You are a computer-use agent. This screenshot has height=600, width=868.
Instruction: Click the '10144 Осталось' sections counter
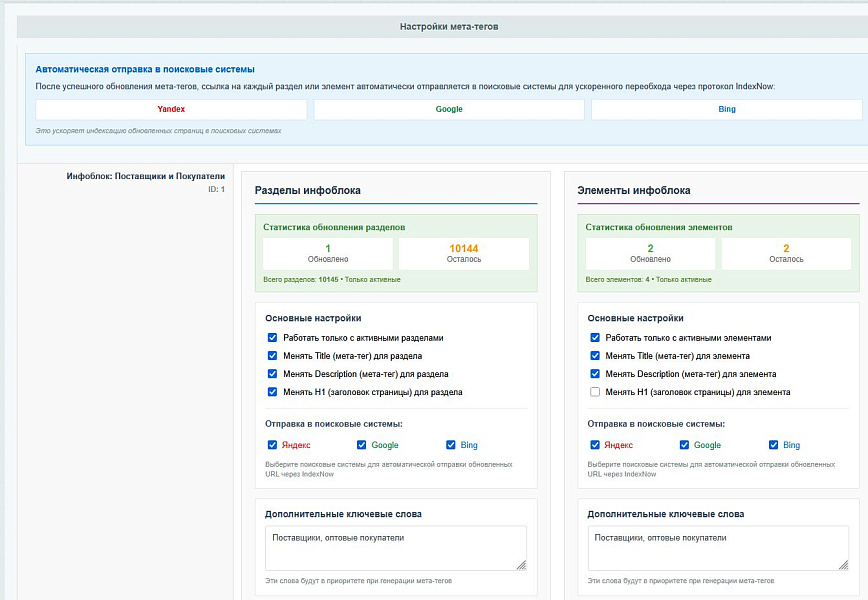pyautogui.click(x=464, y=253)
